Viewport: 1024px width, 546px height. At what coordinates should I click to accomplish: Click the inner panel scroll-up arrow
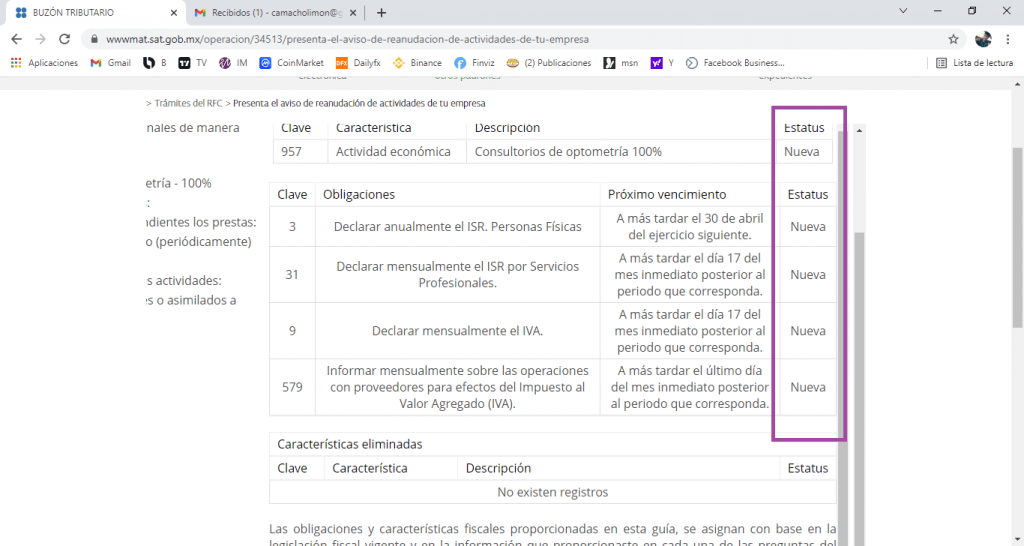(859, 131)
